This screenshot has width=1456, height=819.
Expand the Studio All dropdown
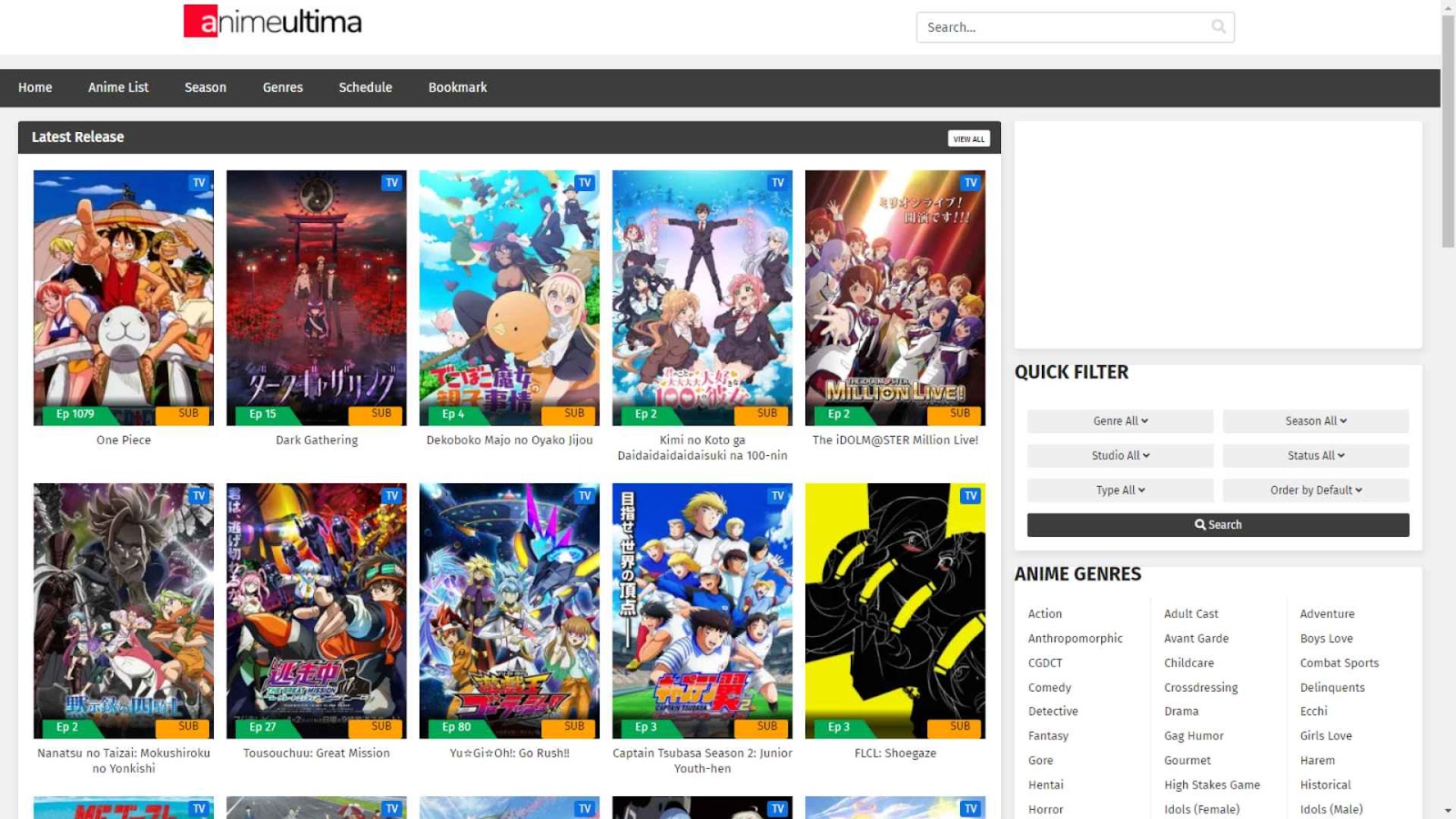click(1120, 456)
